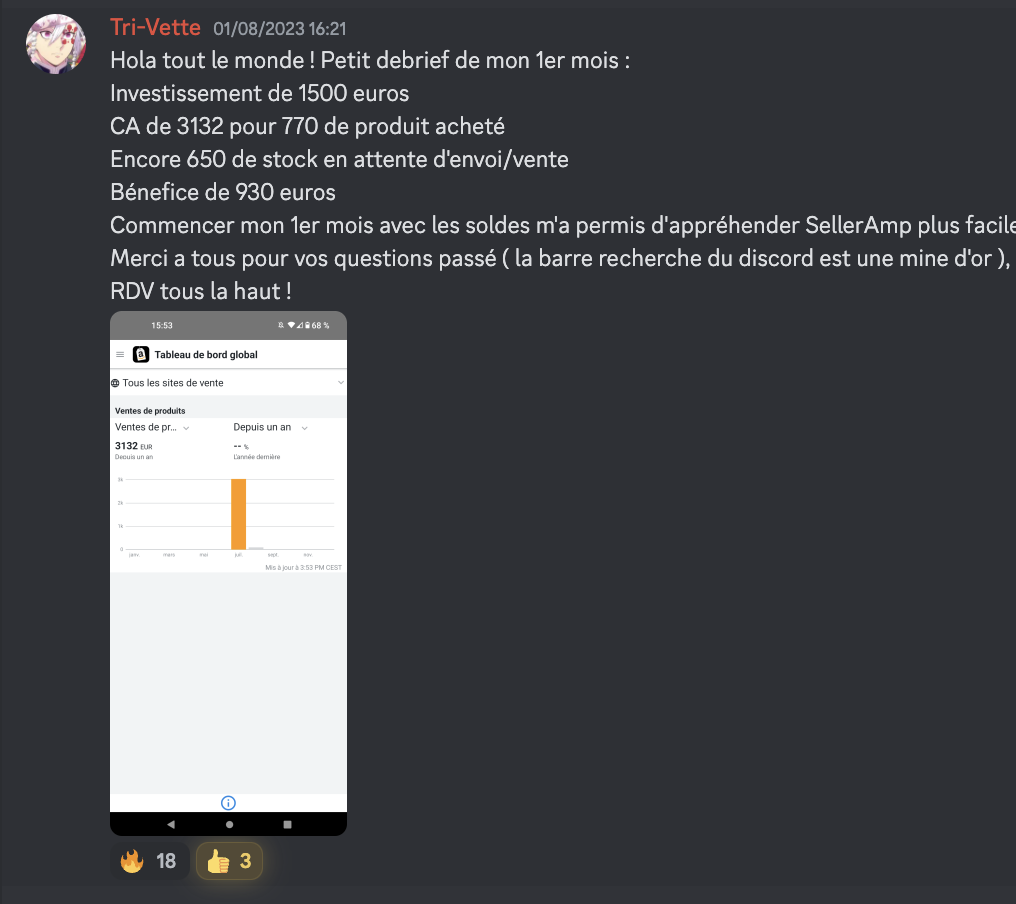This screenshot has width=1016, height=904.
Task: Open Tri-Vette username profile
Action: [x=156, y=28]
